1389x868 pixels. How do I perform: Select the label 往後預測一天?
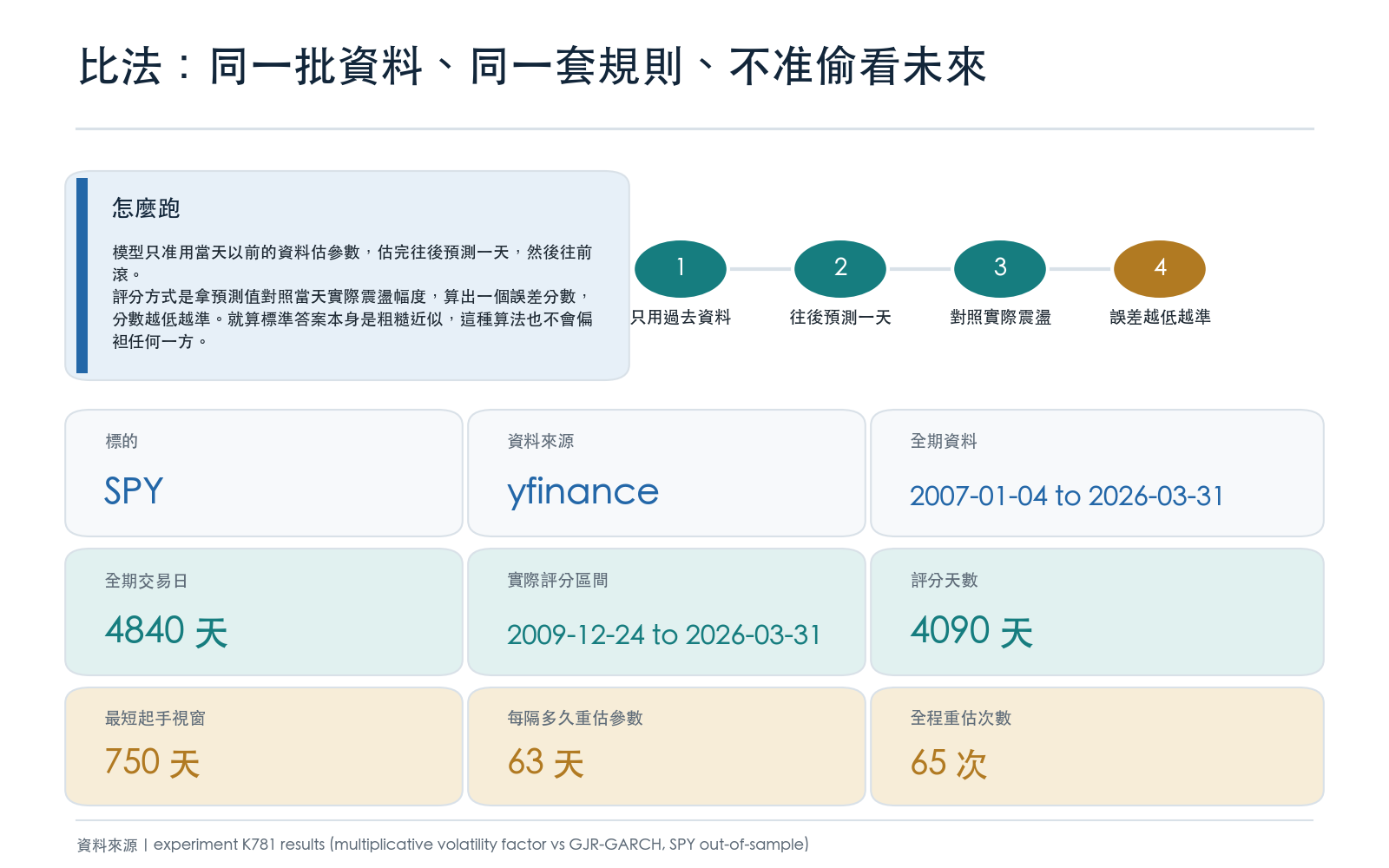pyautogui.click(x=840, y=318)
